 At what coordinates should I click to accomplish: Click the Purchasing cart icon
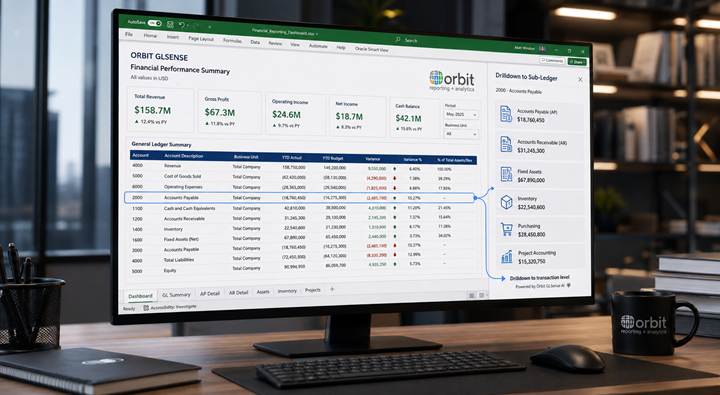(x=506, y=229)
